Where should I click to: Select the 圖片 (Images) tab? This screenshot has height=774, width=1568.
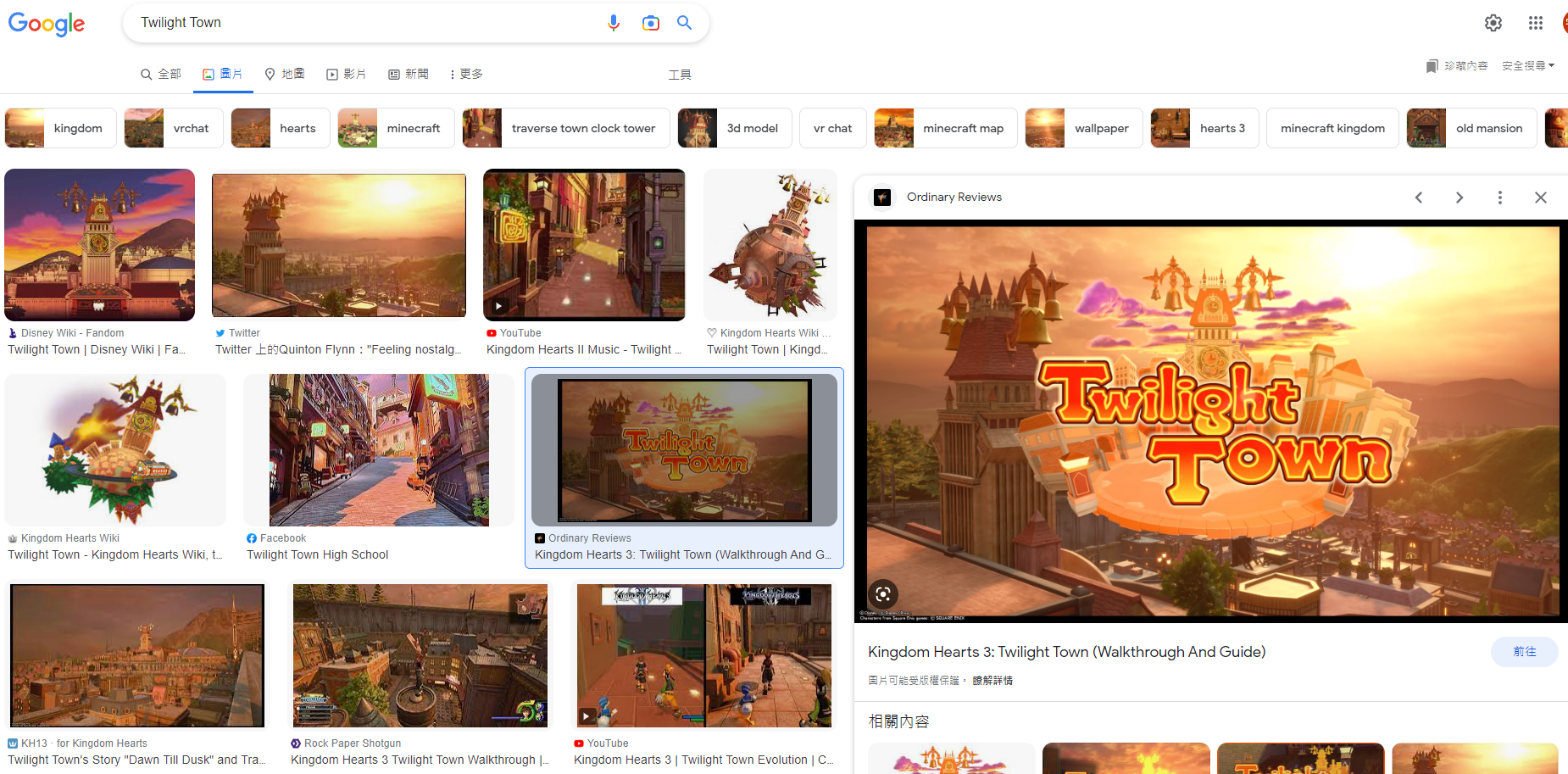point(223,75)
